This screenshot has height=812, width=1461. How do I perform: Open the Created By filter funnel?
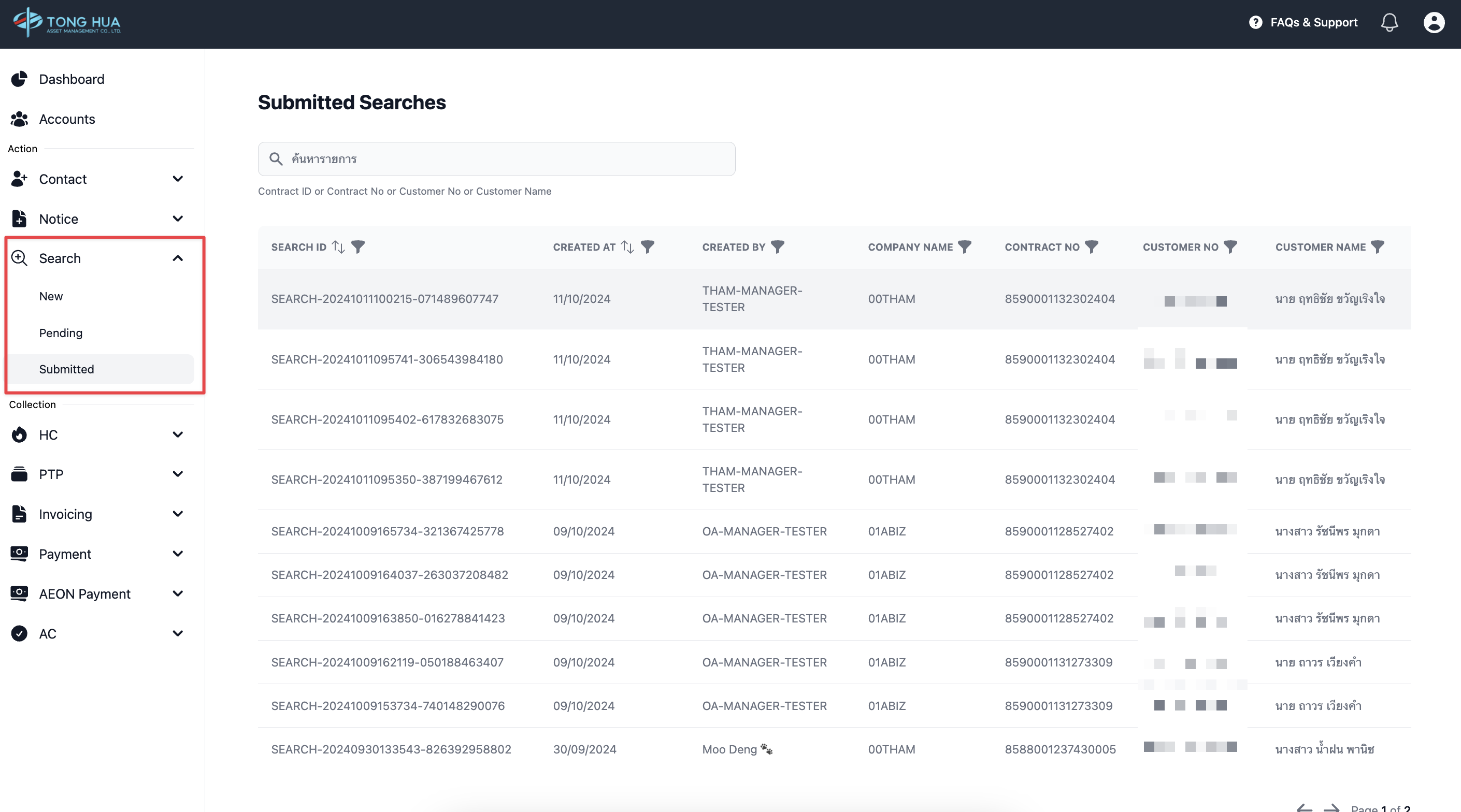778,247
